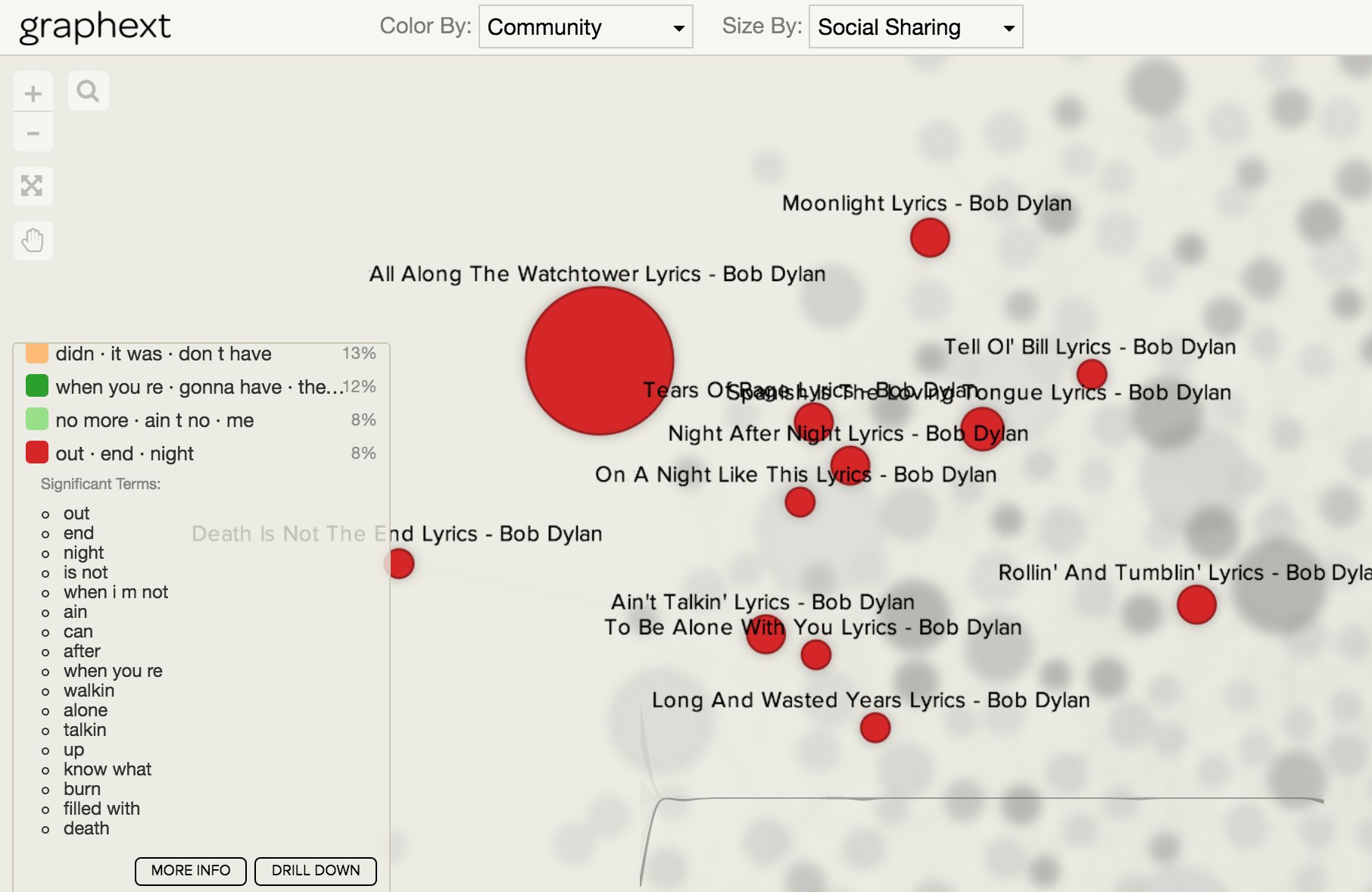Click the significant term 'is not'
1372x892 pixels.
86,572
